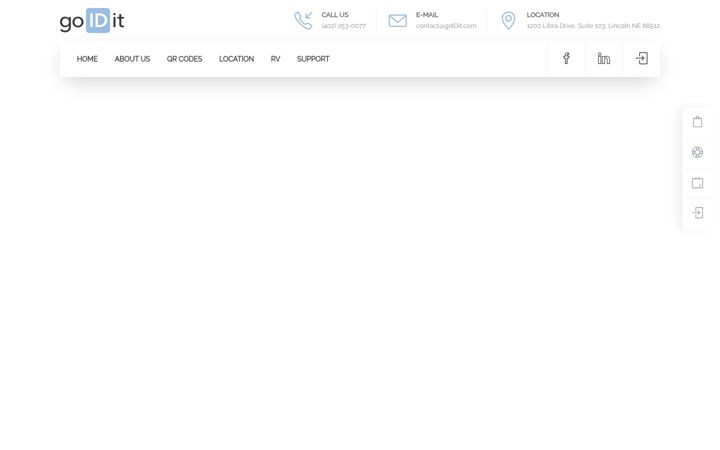Open the Facebook page icon
Image resolution: width=720 pixels, height=450 pixels.
tap(566, 58)
